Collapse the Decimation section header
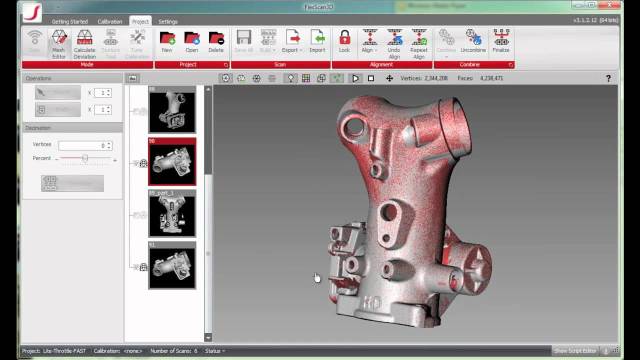This screenshot has width=640, height=360. (73, 128)
